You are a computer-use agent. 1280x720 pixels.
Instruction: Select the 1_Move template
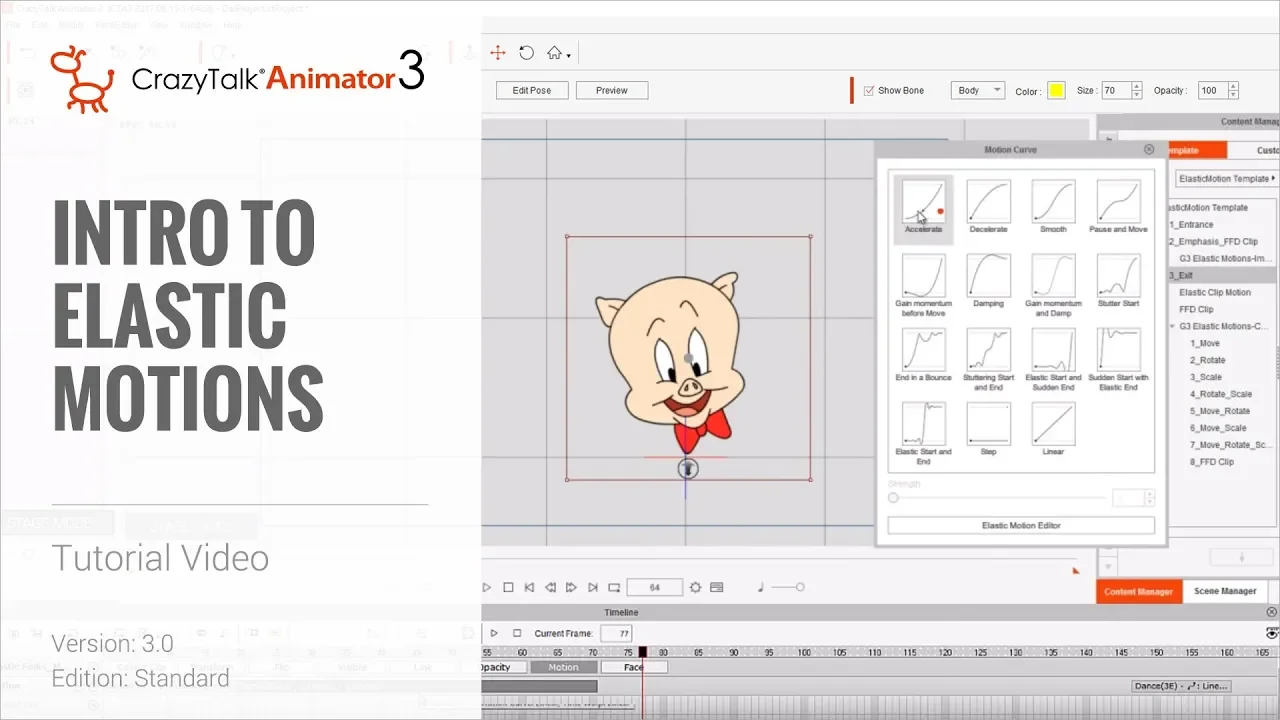click(1205, 343)
